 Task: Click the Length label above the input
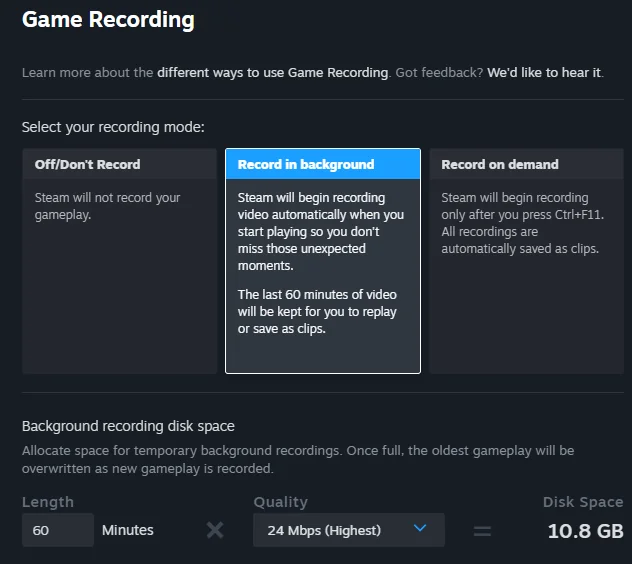pos(48,502)
